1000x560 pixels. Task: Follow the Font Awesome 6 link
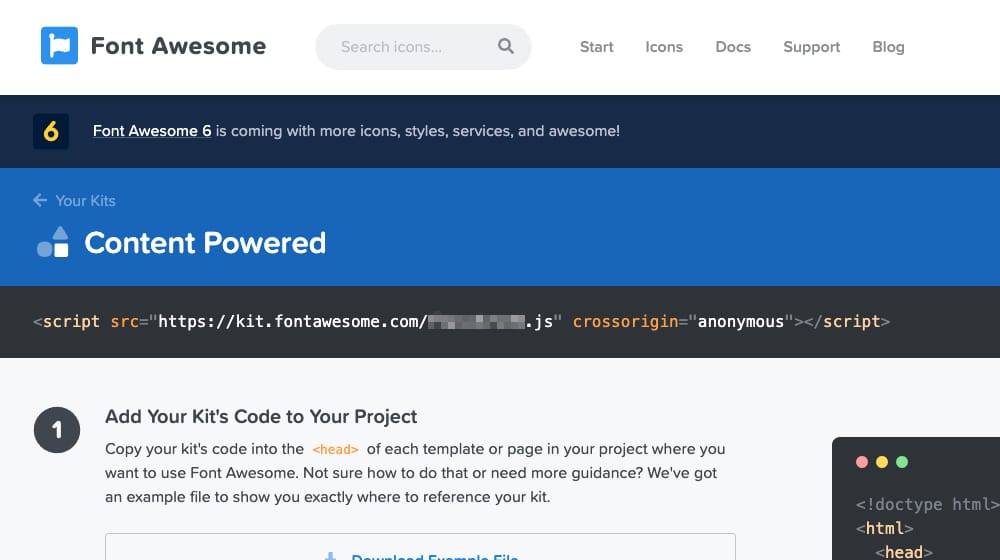click(152, 131)
